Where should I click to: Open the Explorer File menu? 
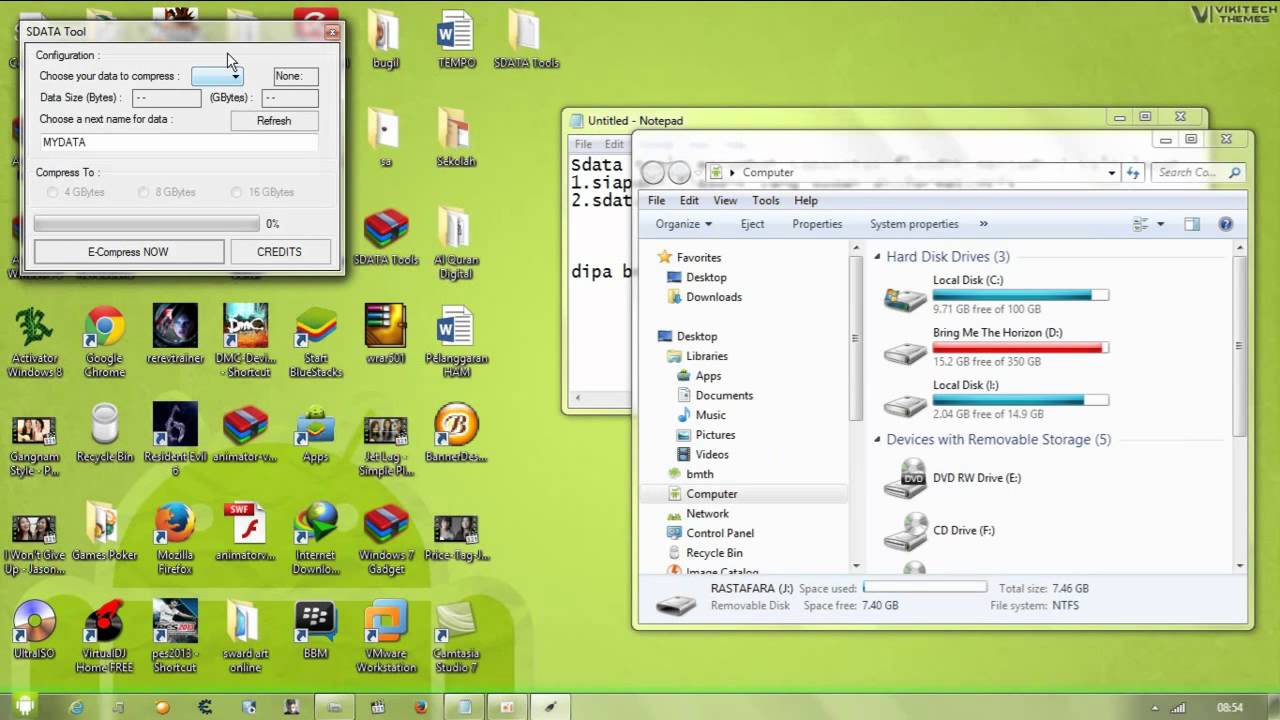pyautogui.click(x=657, y=200)
